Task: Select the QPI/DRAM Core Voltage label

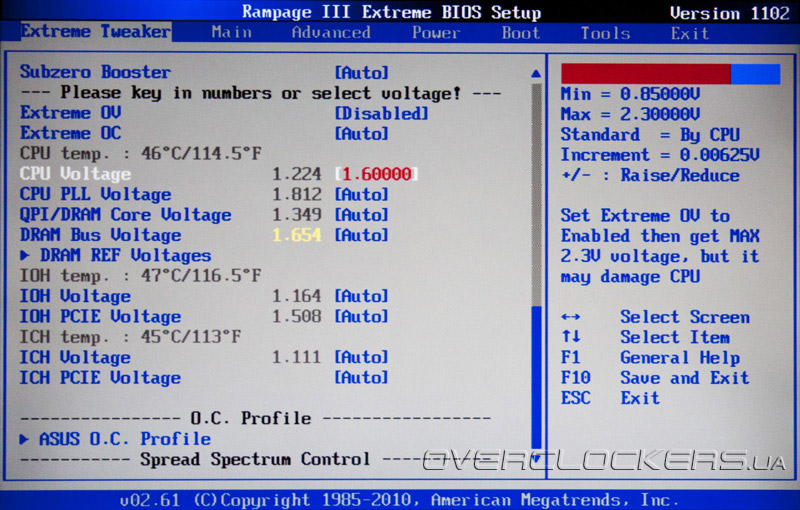Action: (126, 215)
